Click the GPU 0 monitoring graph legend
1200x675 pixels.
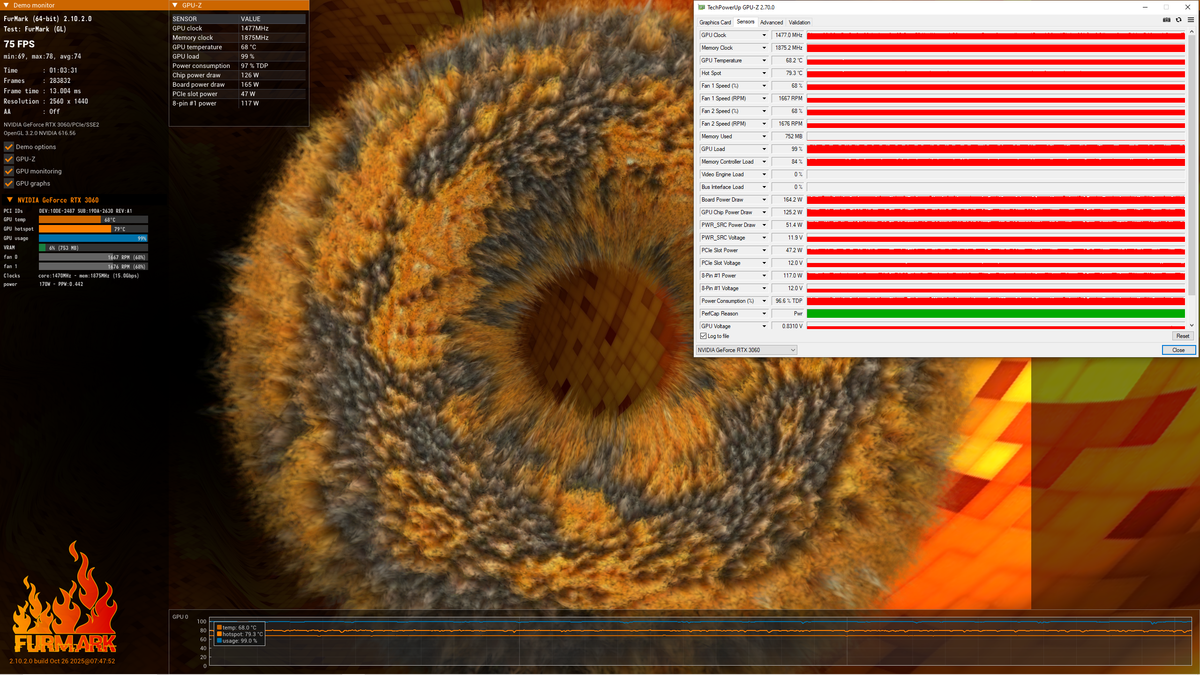pyautogui.click(x=240, y=634)
